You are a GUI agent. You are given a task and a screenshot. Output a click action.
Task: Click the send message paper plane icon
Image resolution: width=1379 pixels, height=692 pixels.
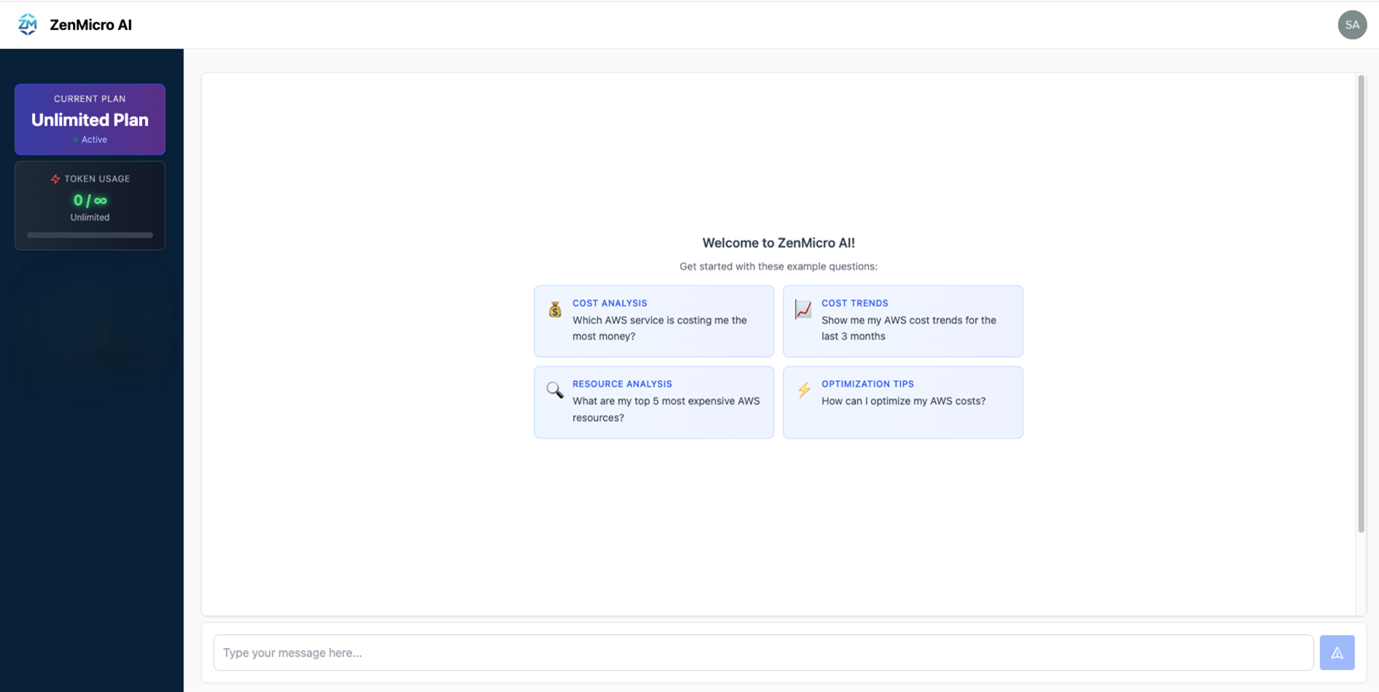(1337, 652)
